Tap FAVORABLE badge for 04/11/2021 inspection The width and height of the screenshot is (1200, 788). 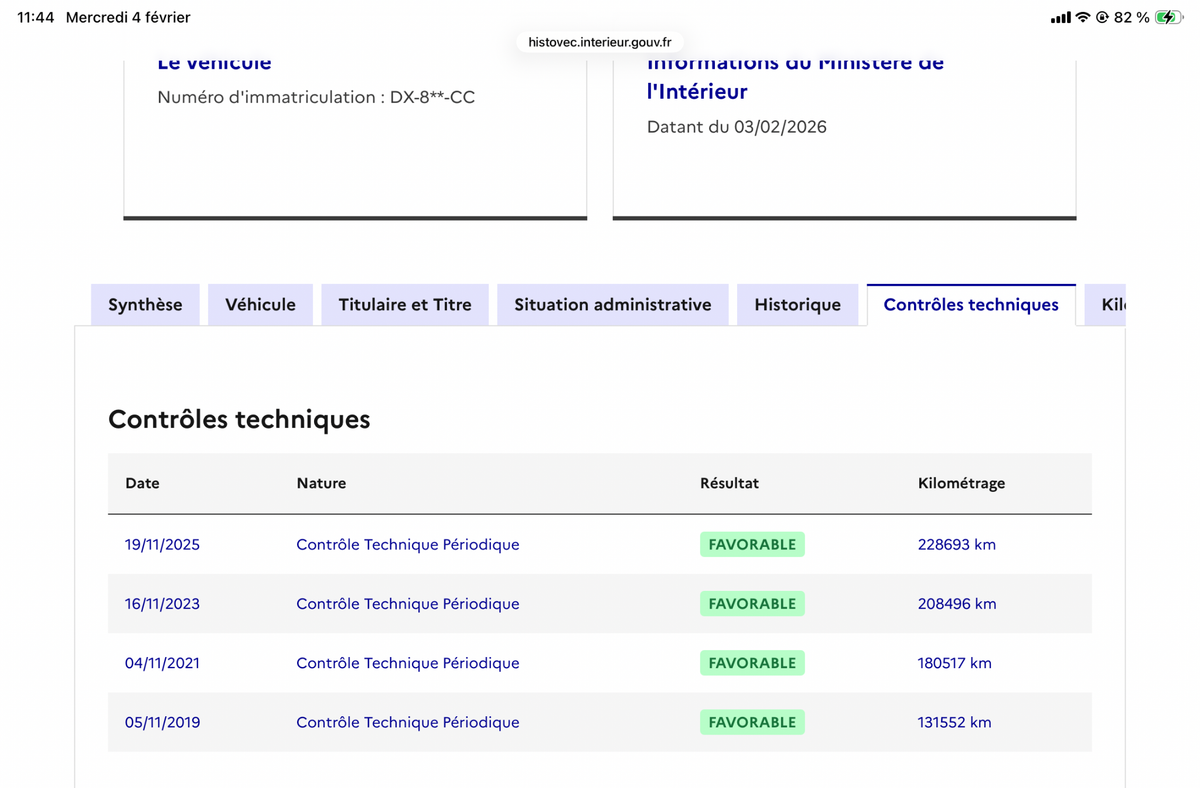(x=752, y=663)
